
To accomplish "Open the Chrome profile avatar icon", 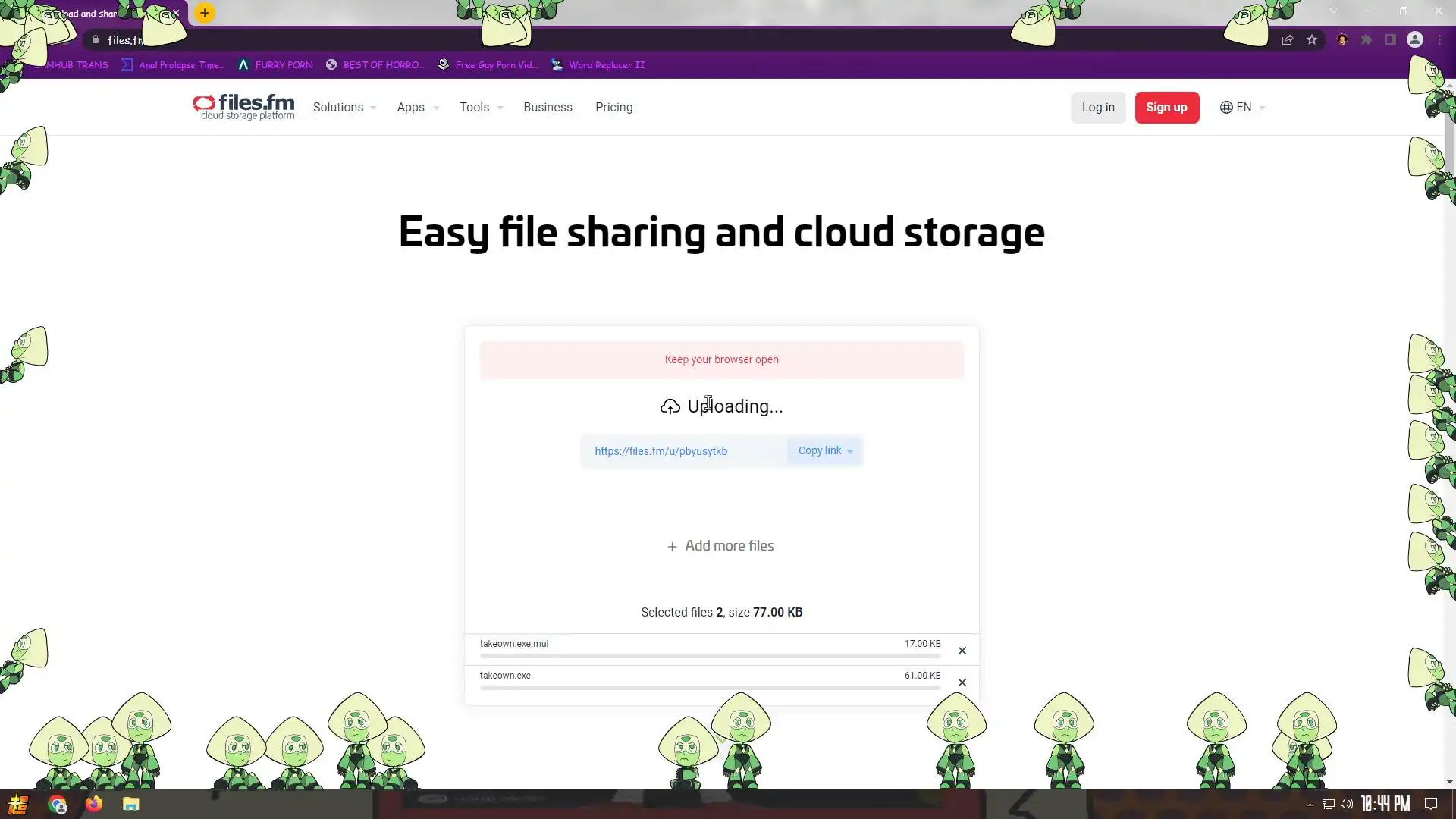I will tap(1414, 40).
